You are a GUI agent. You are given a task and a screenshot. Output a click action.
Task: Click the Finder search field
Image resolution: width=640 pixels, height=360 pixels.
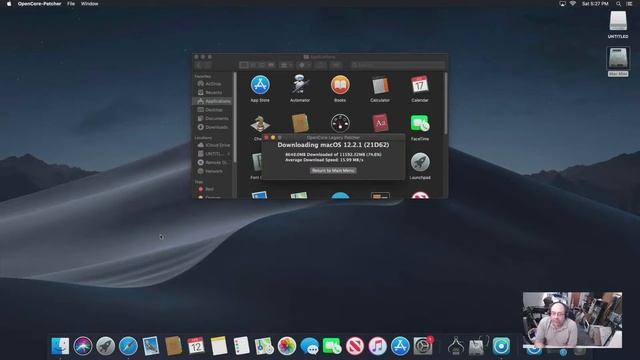click(x=398, y=65)
